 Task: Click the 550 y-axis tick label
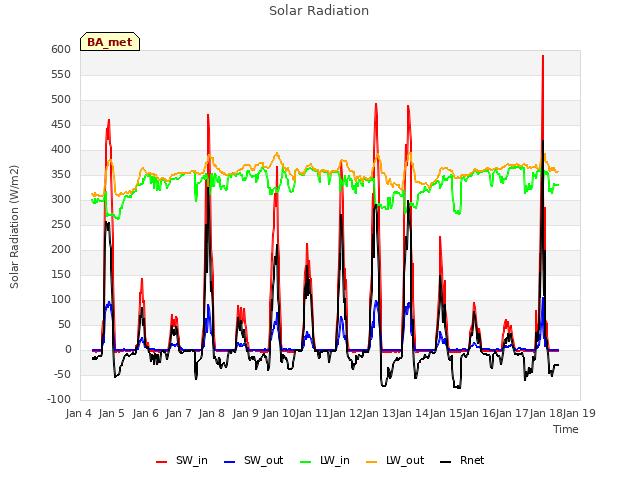[x=61, y=74]
